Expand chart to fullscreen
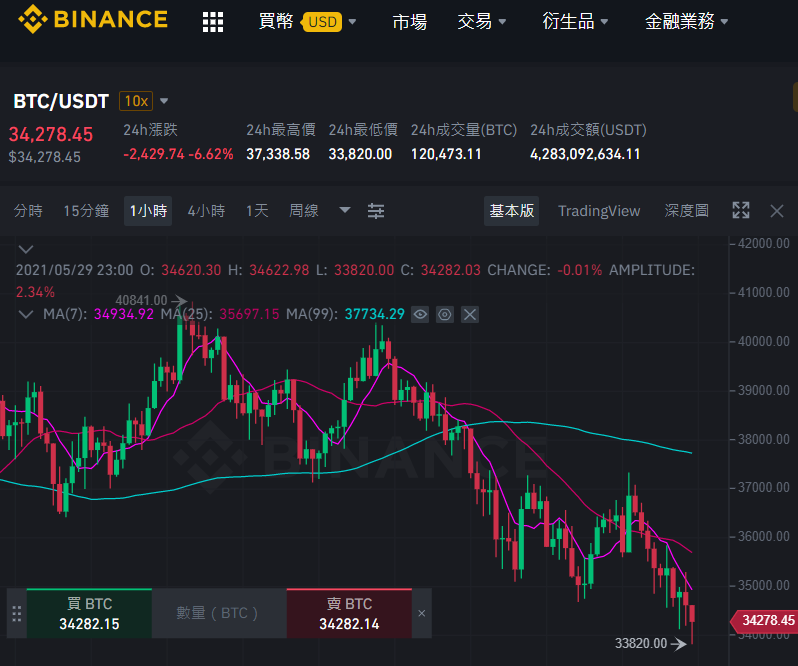798x666 pixels. [x=740, y=210]
